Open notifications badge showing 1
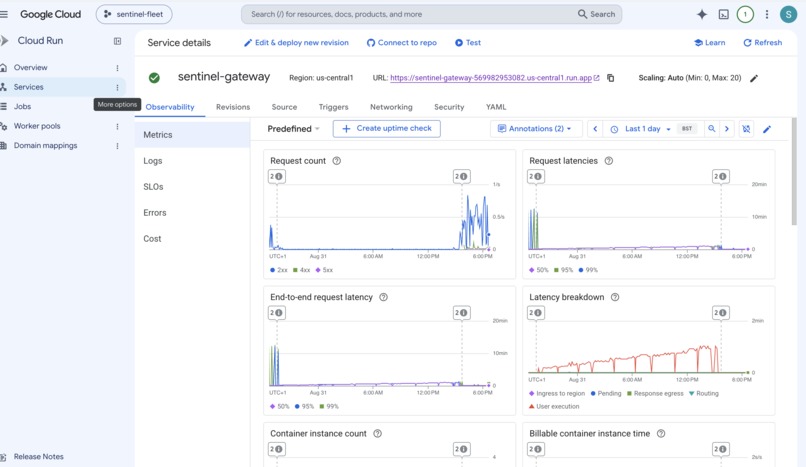Viewport: 806px width, 467px height. point(745,14)
